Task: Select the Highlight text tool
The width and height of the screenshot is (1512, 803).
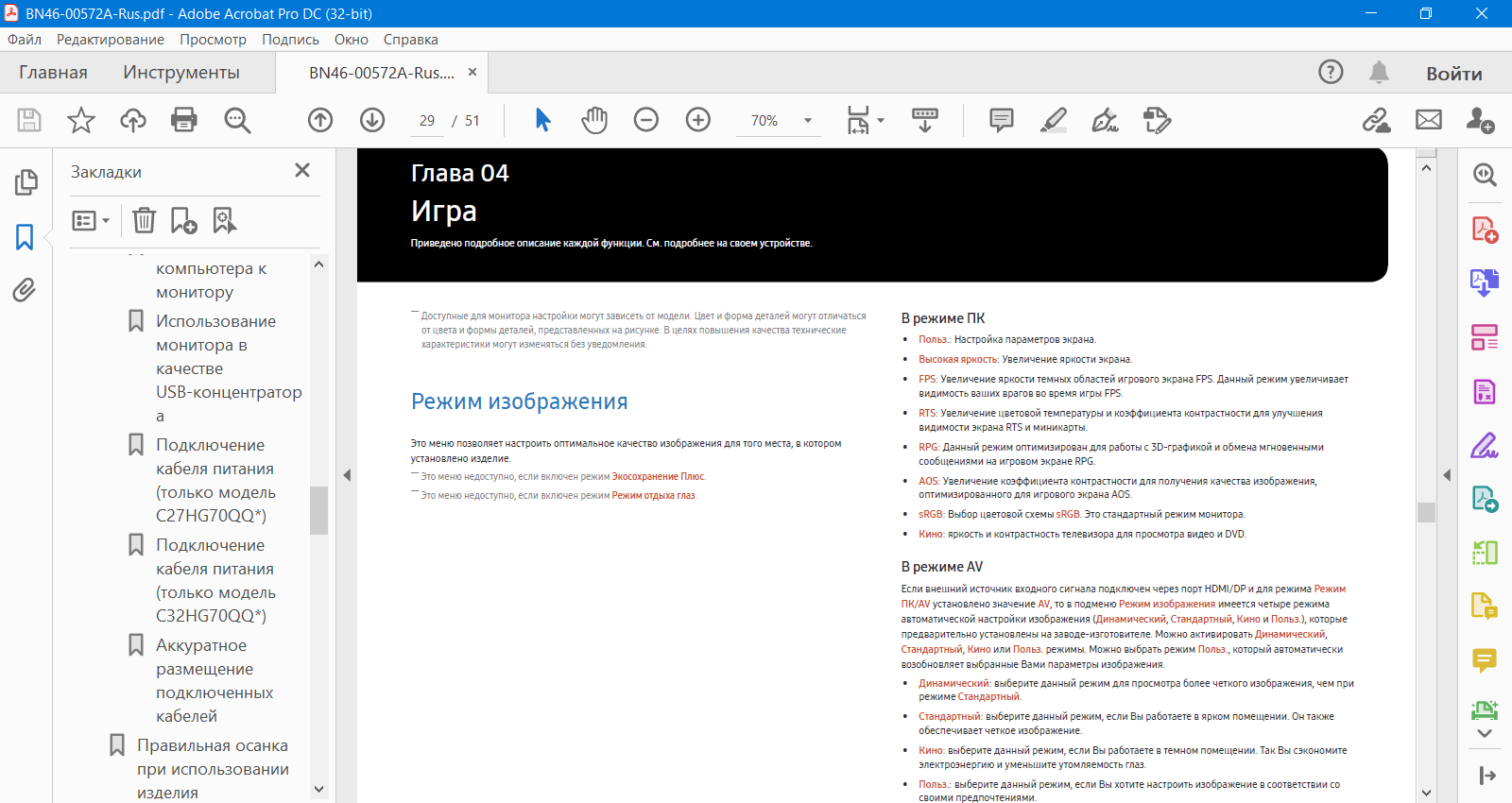Action: [x=1054, y=120]
